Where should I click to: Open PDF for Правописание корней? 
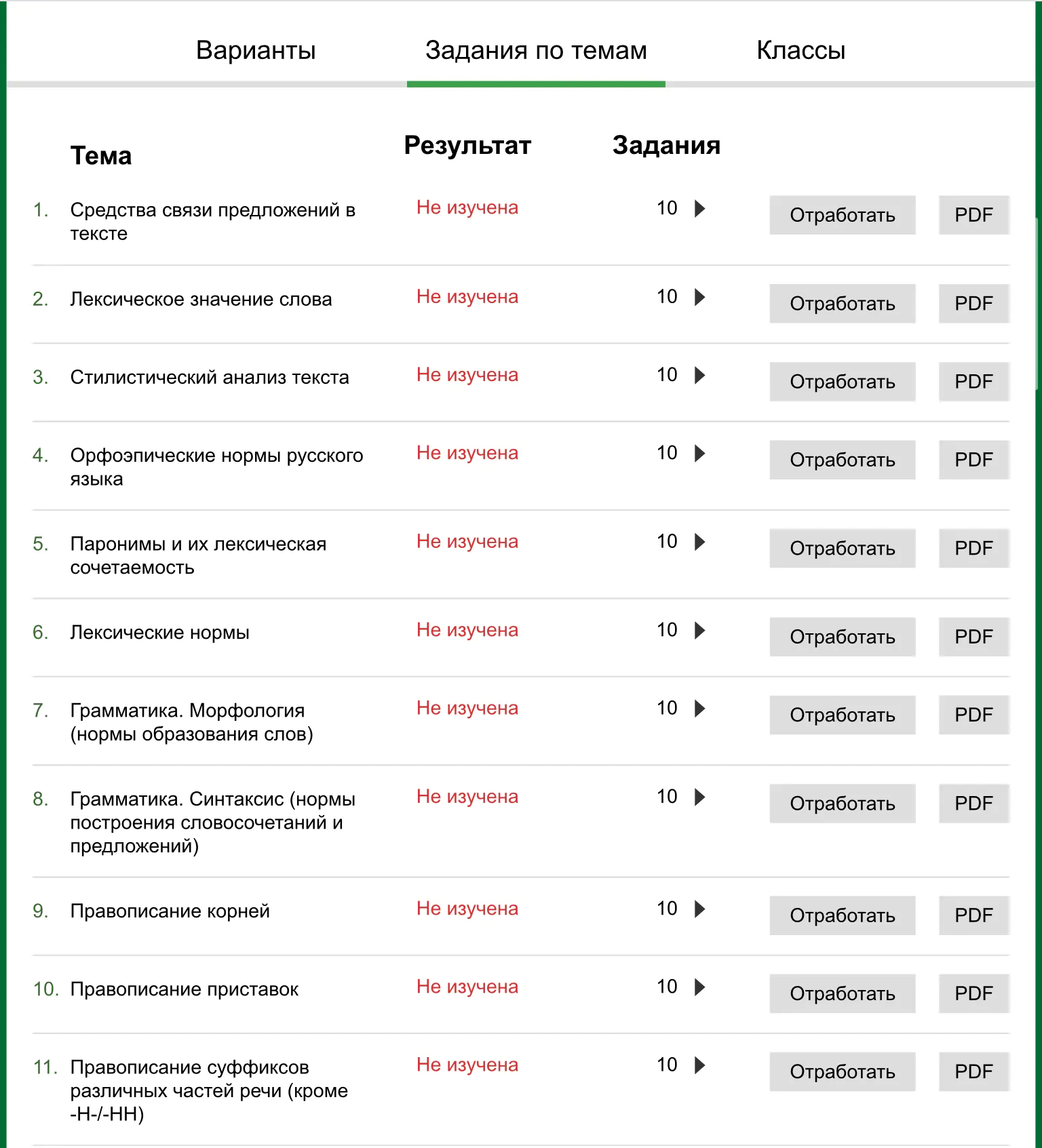[x=973, y=915]
